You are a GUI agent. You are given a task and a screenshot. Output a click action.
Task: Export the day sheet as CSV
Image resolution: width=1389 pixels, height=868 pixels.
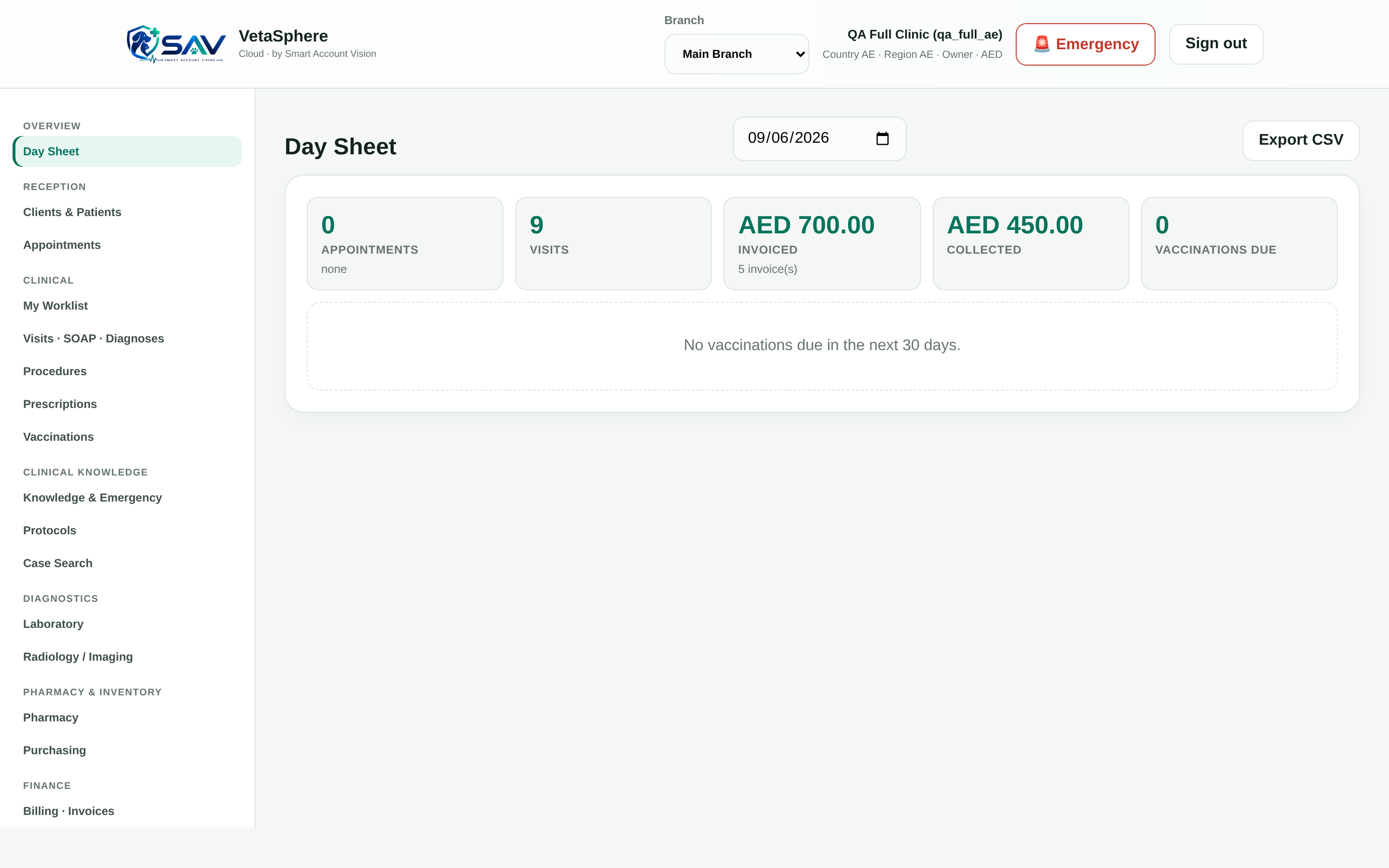(x=1301, y=140)
